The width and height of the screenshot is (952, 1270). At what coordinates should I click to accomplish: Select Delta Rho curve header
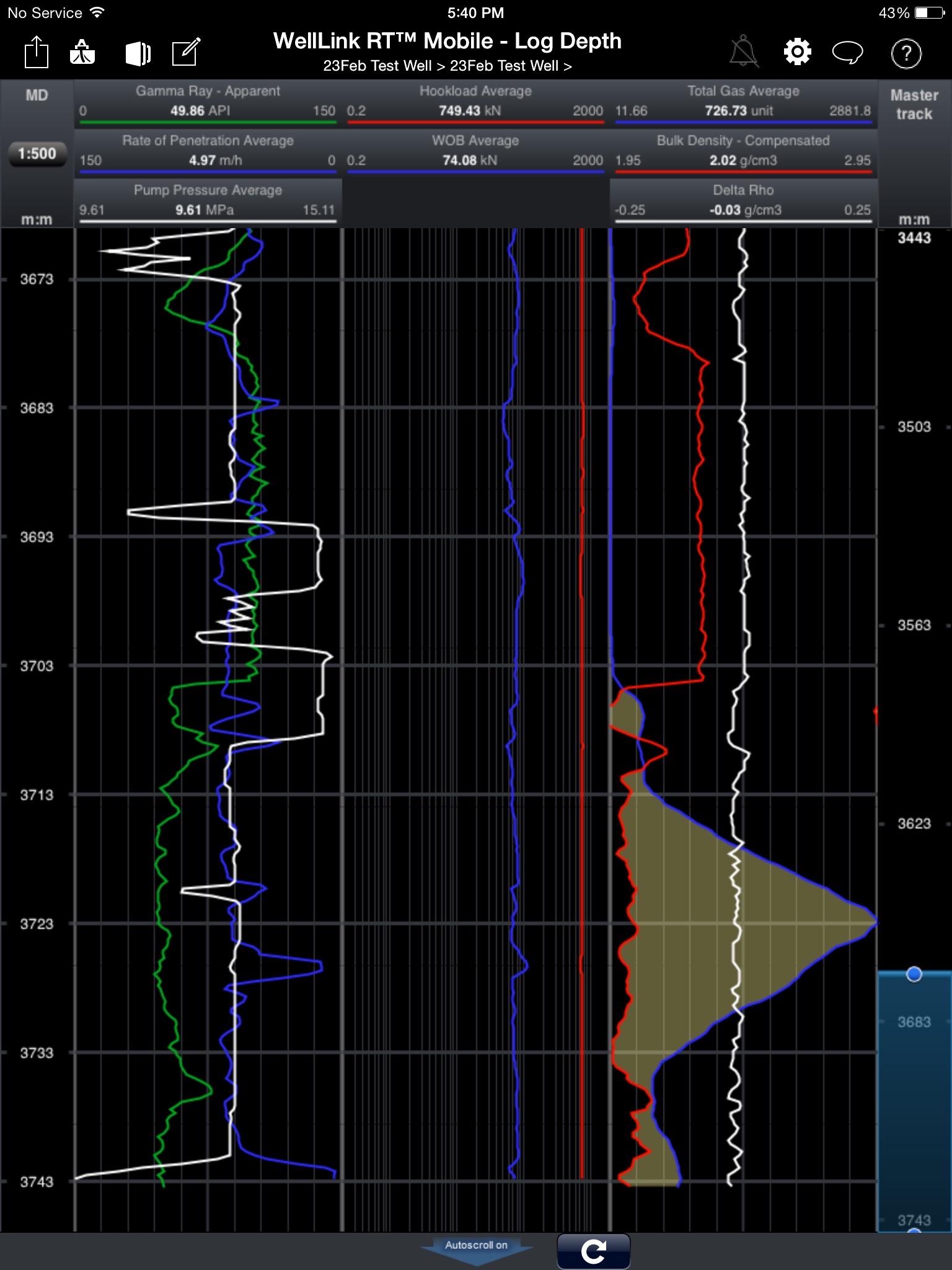pyautogui.click(x=743, y=203)
